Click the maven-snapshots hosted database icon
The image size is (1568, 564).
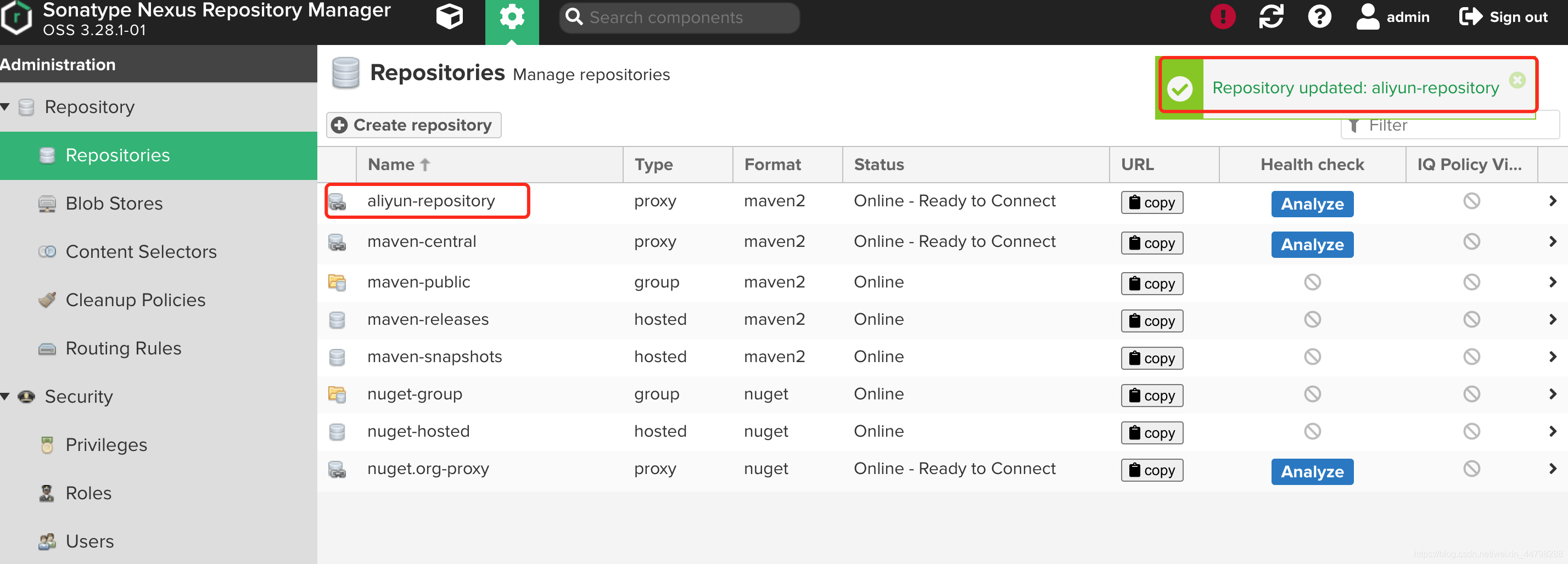tap(337, 357)
